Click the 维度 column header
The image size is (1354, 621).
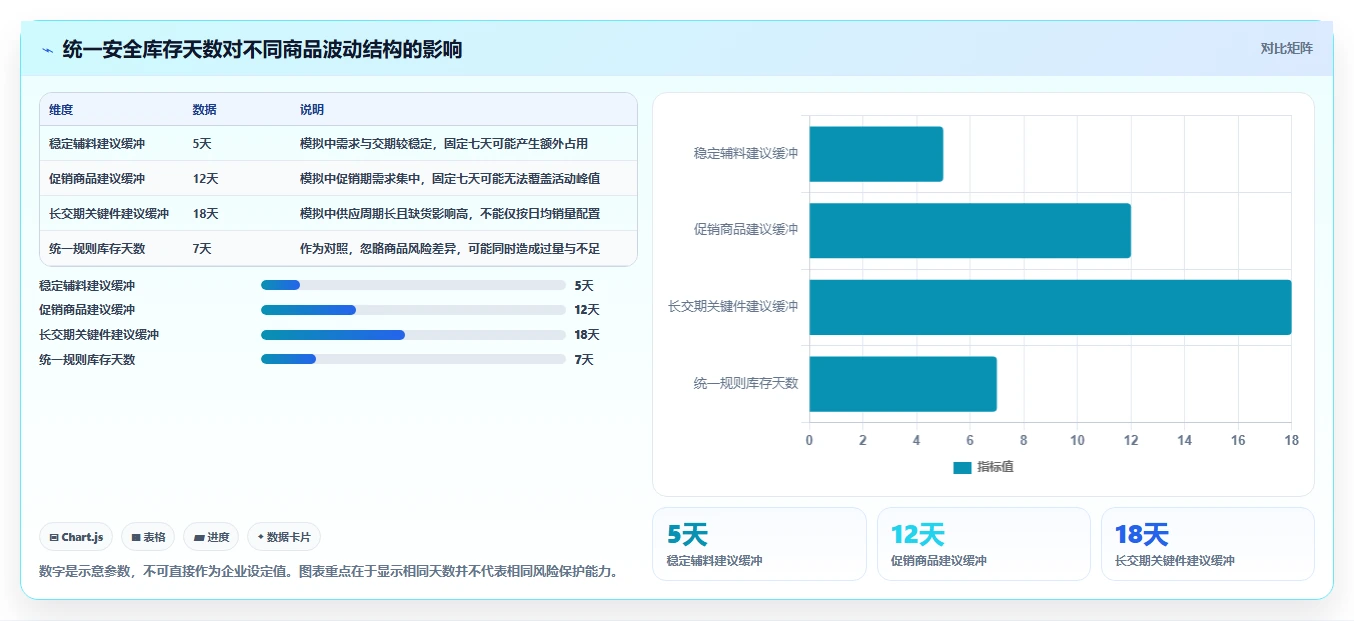tap(61, 110)
